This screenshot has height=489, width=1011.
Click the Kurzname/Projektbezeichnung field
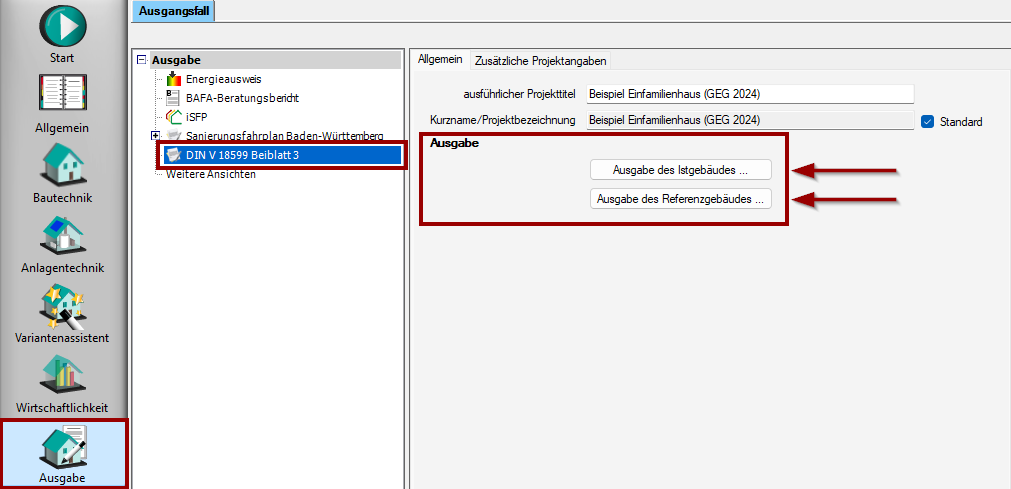[750, 121]
